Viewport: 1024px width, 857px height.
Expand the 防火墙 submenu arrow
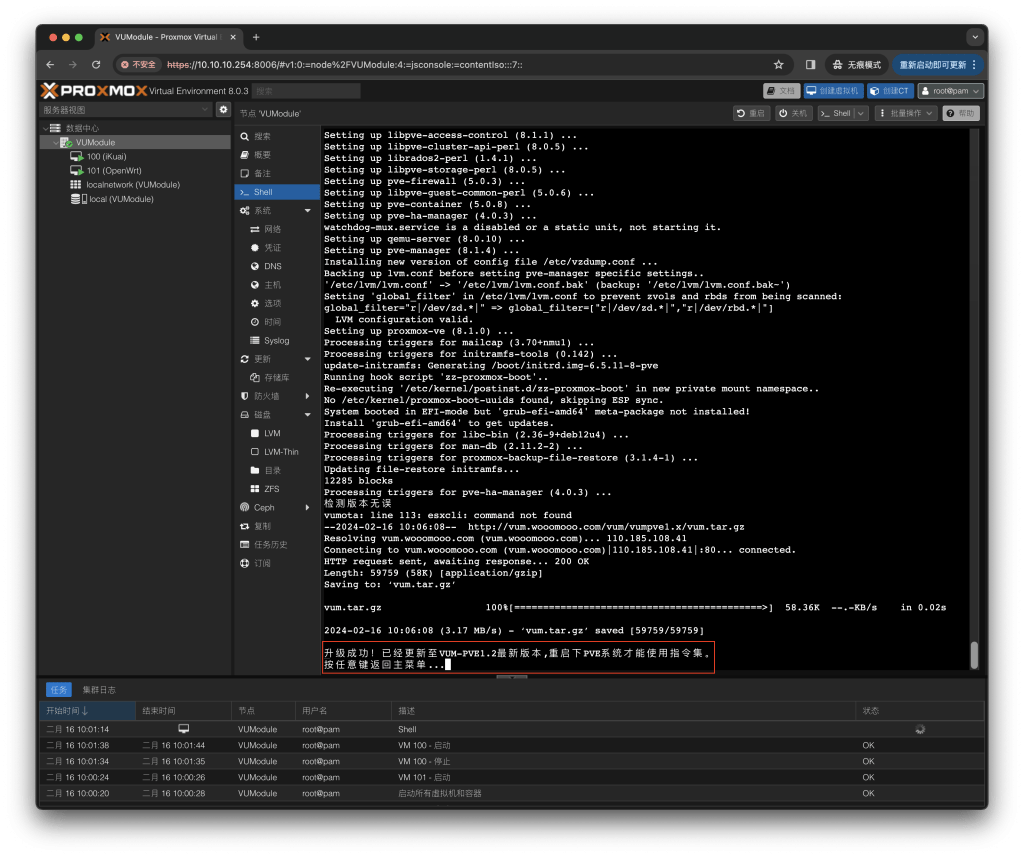point(308,396)
